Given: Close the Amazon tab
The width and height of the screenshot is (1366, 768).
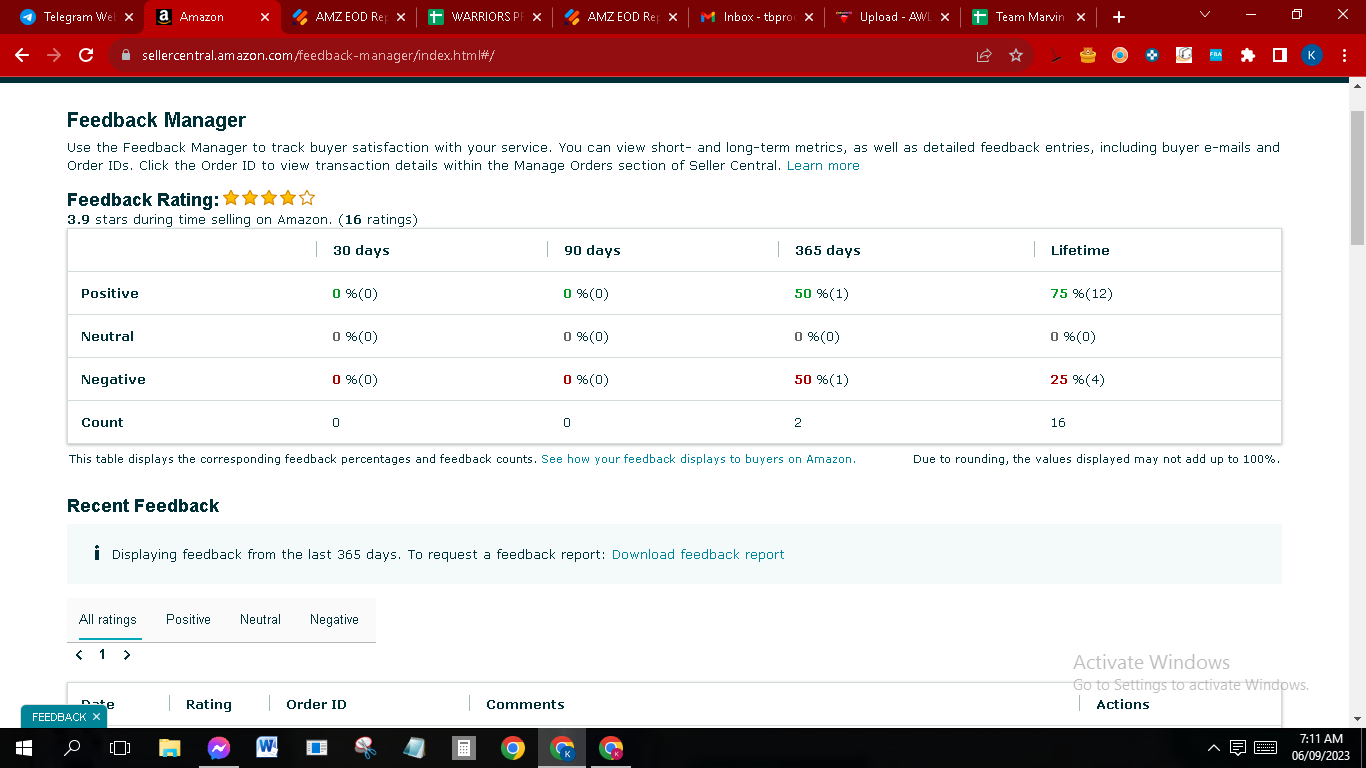Looking at the screenshot, I should [x=264, y=17].
